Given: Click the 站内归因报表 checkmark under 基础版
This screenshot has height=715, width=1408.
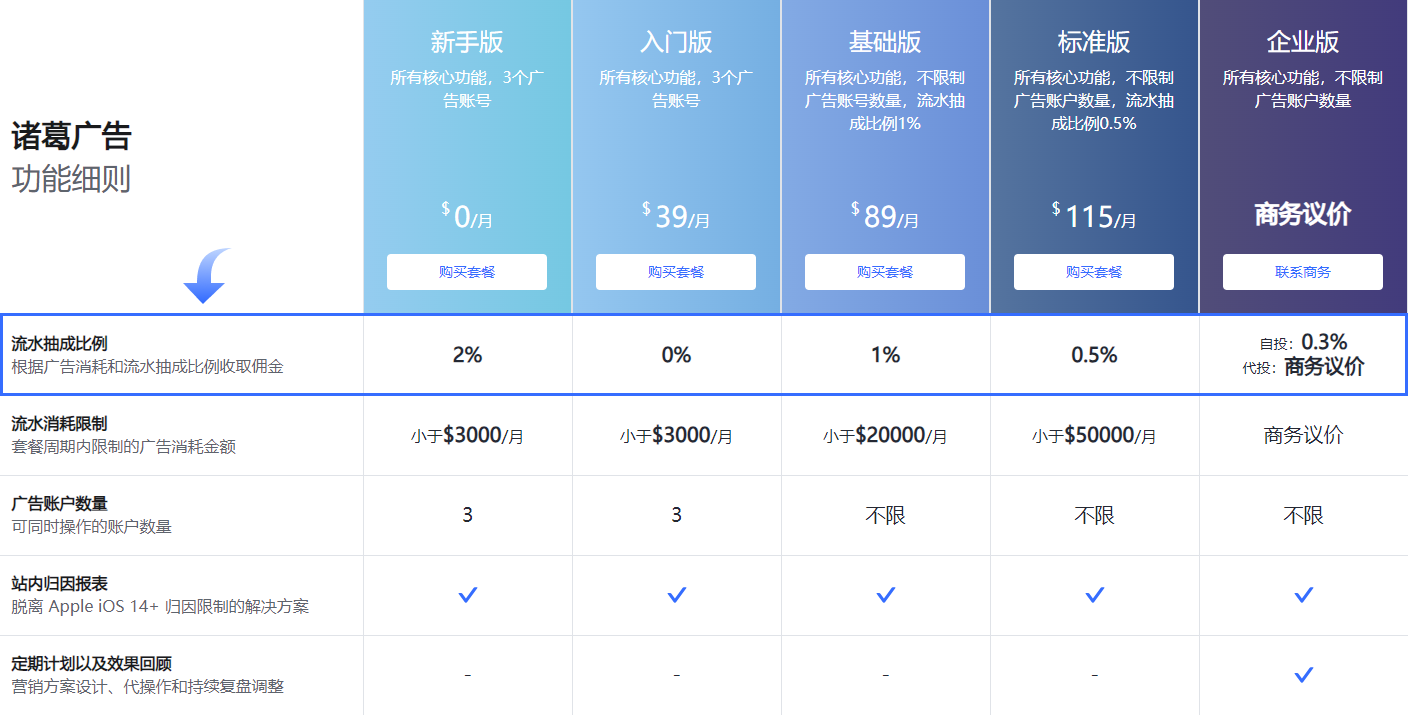Looking at the screenshot, I should click(x=885, y=595).
